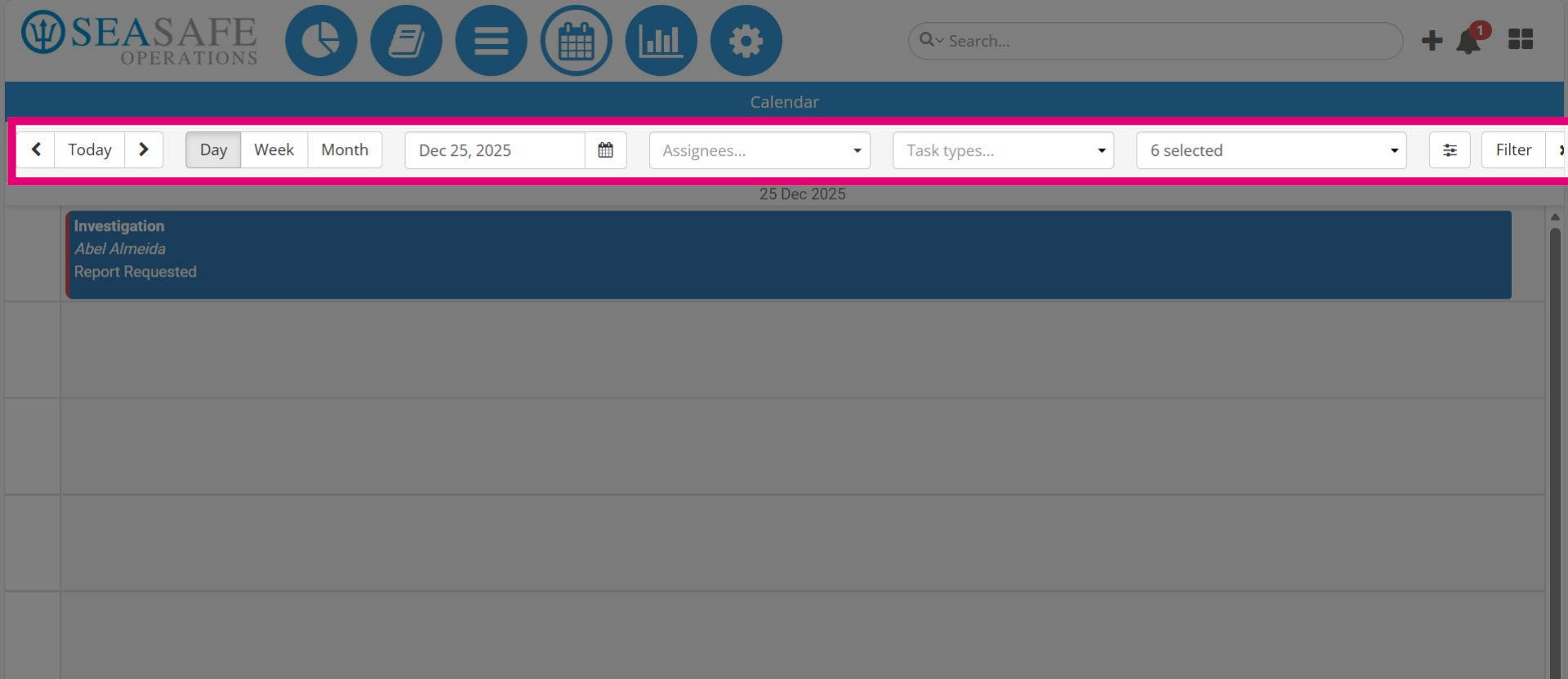Open the Investigation task event
This screenshot has width=1568, height=679.
point(789,255)
